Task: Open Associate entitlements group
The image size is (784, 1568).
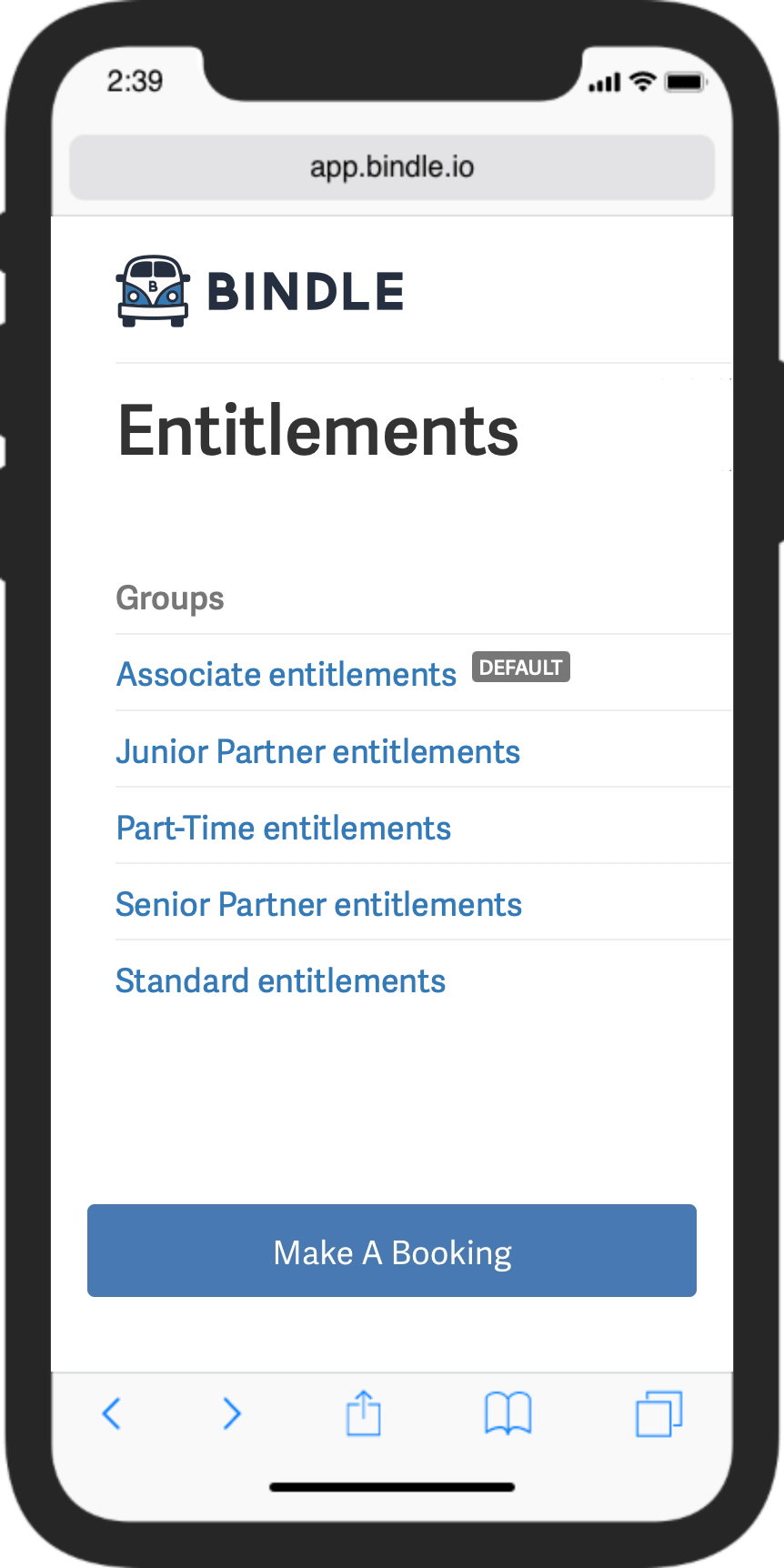Action: [x=286, y=675]
